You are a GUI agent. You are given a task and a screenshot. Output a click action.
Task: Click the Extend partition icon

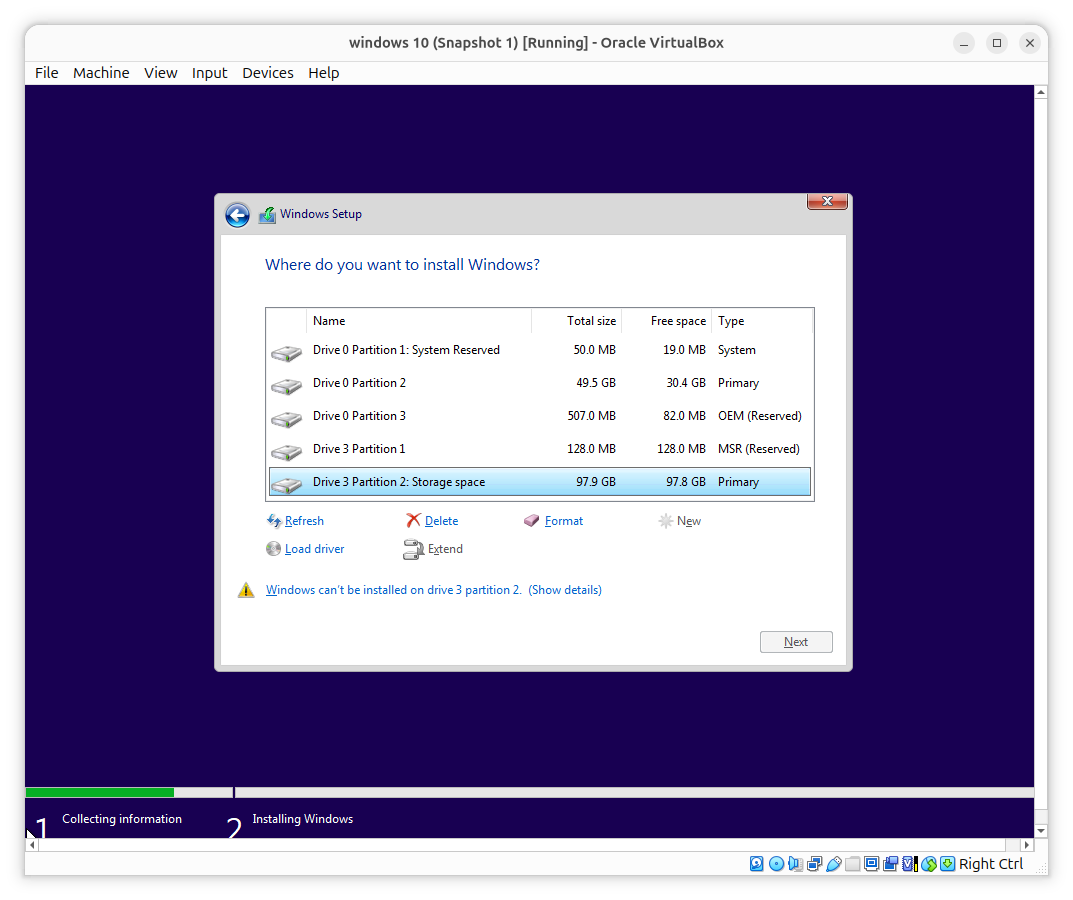point(413,550)
